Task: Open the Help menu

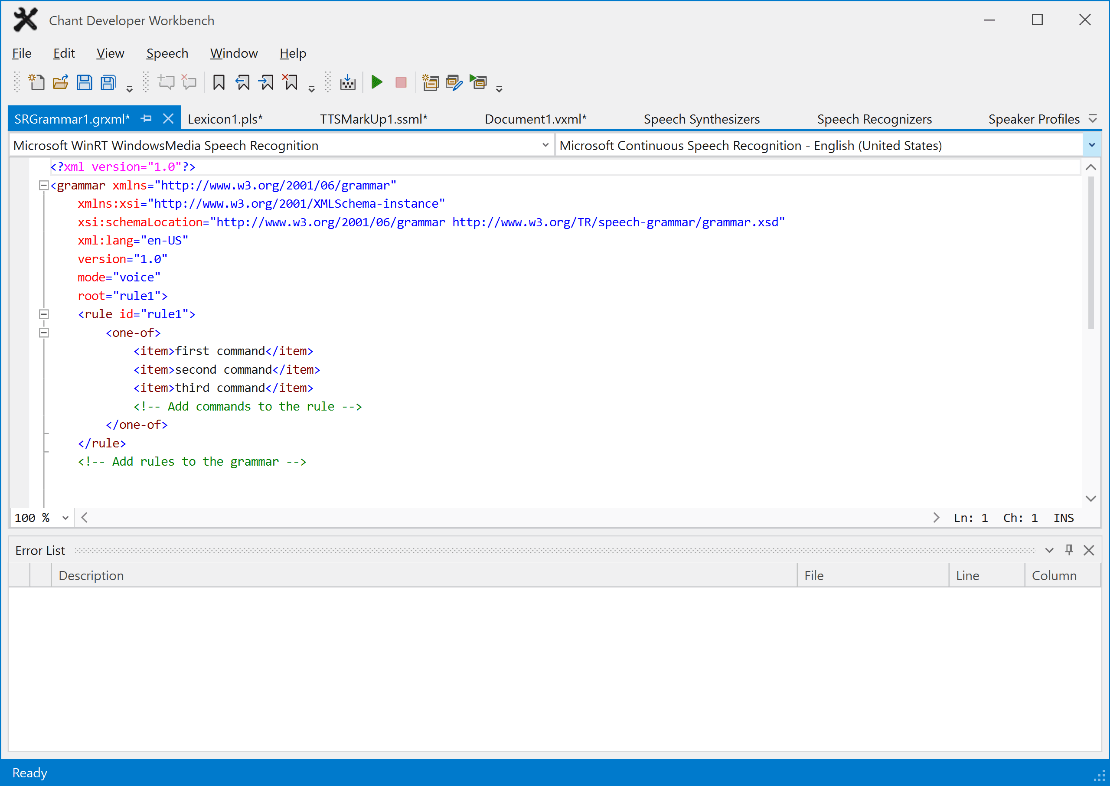Action: tap(292, 53)
